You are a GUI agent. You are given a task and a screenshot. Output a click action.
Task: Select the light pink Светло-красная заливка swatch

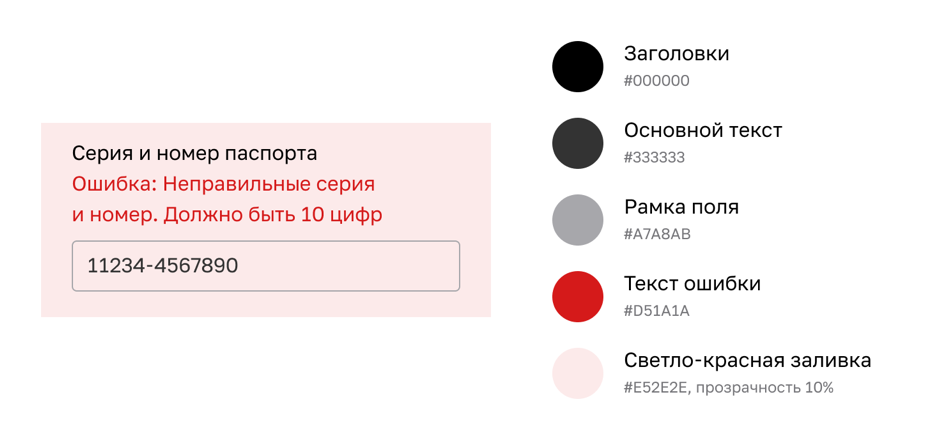(x=578, y=373)
